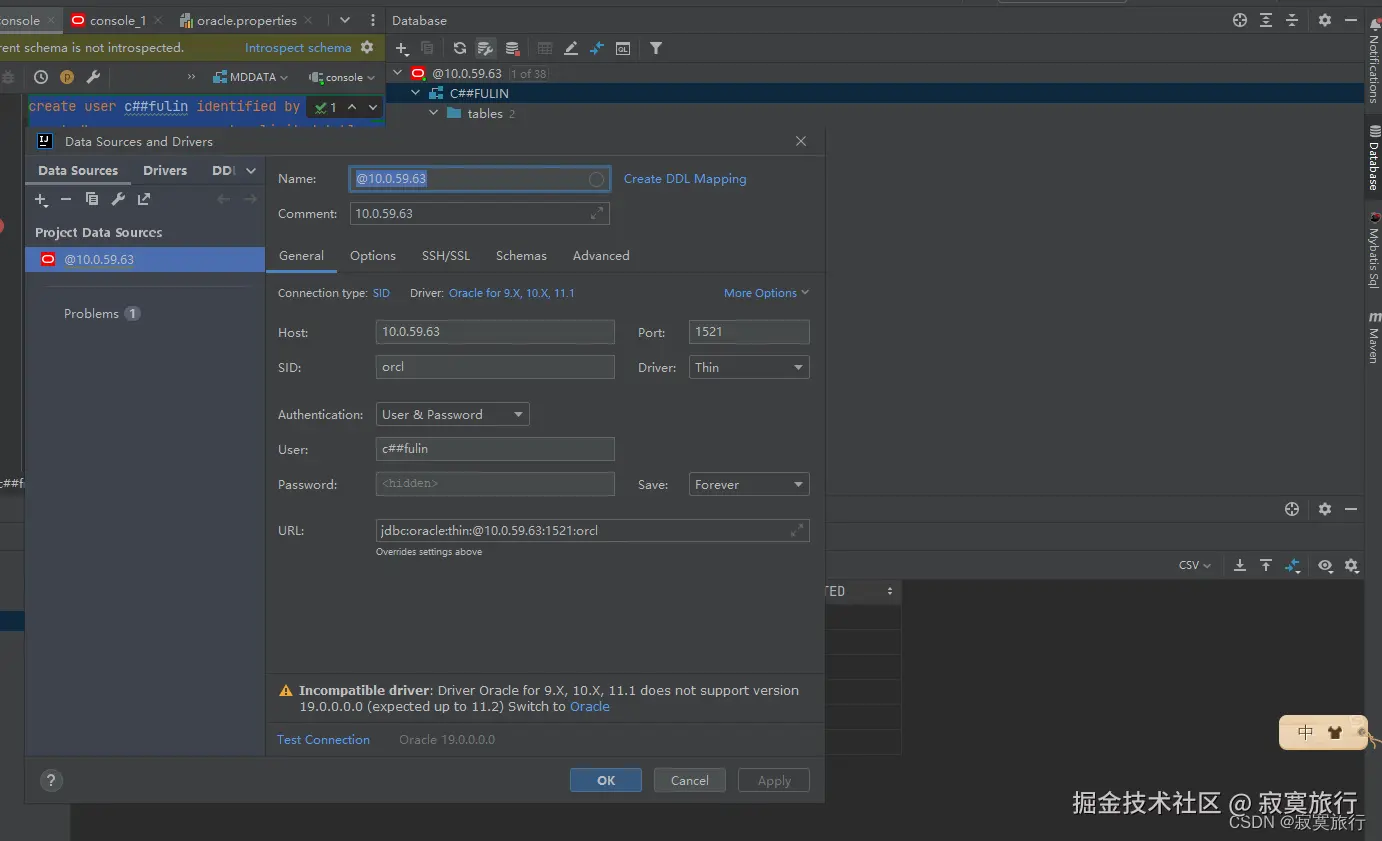Click the add data source plus icon in dialog
Image resolution: width=1382 pixels, height=841 pixels.
pyautogui.click(x=41, y=199)
